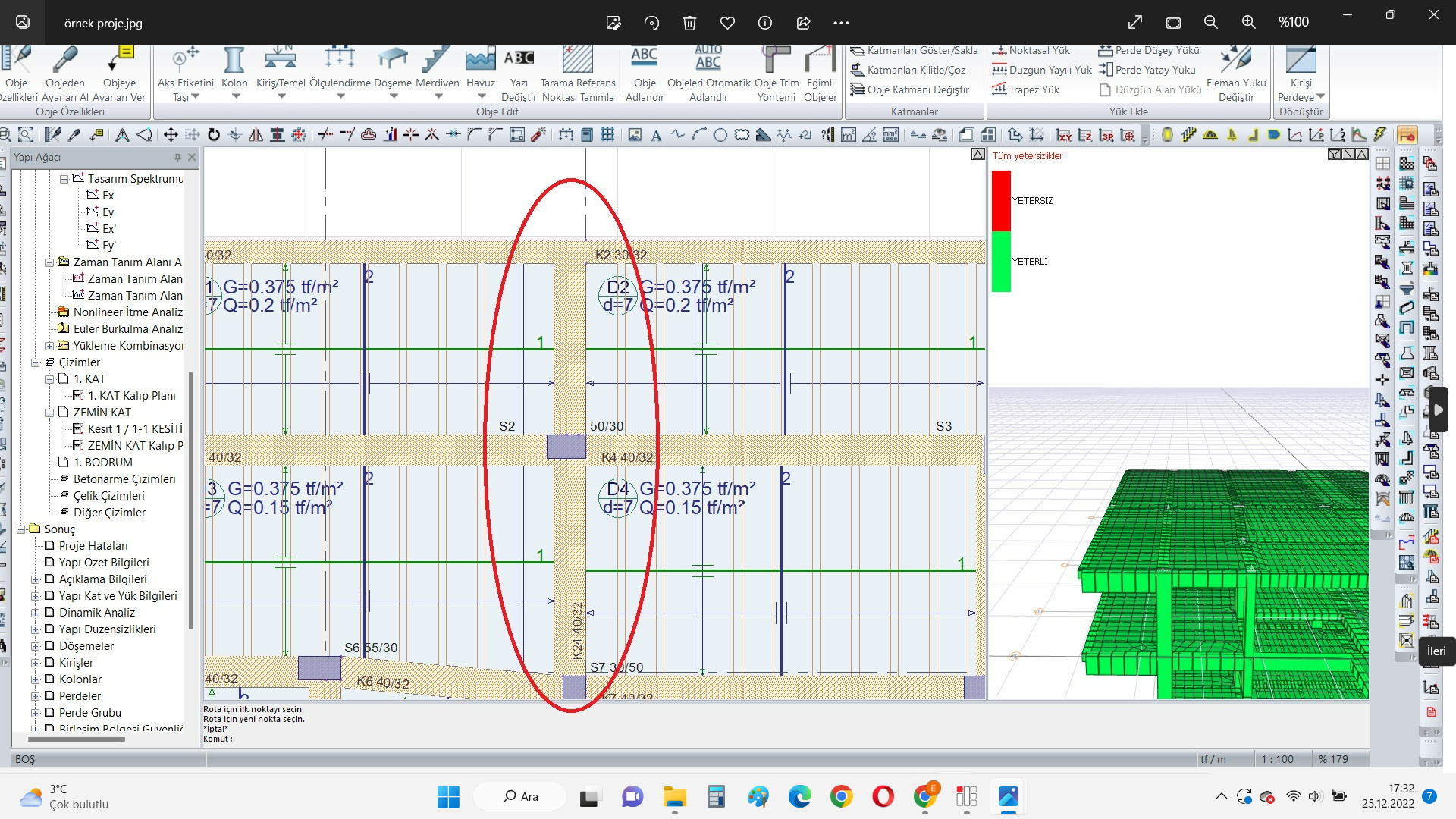This screenshot has height=819, width=1456.
Task: Collapse the Tasarım Spektrumu tree node
Action: (64, 179)
